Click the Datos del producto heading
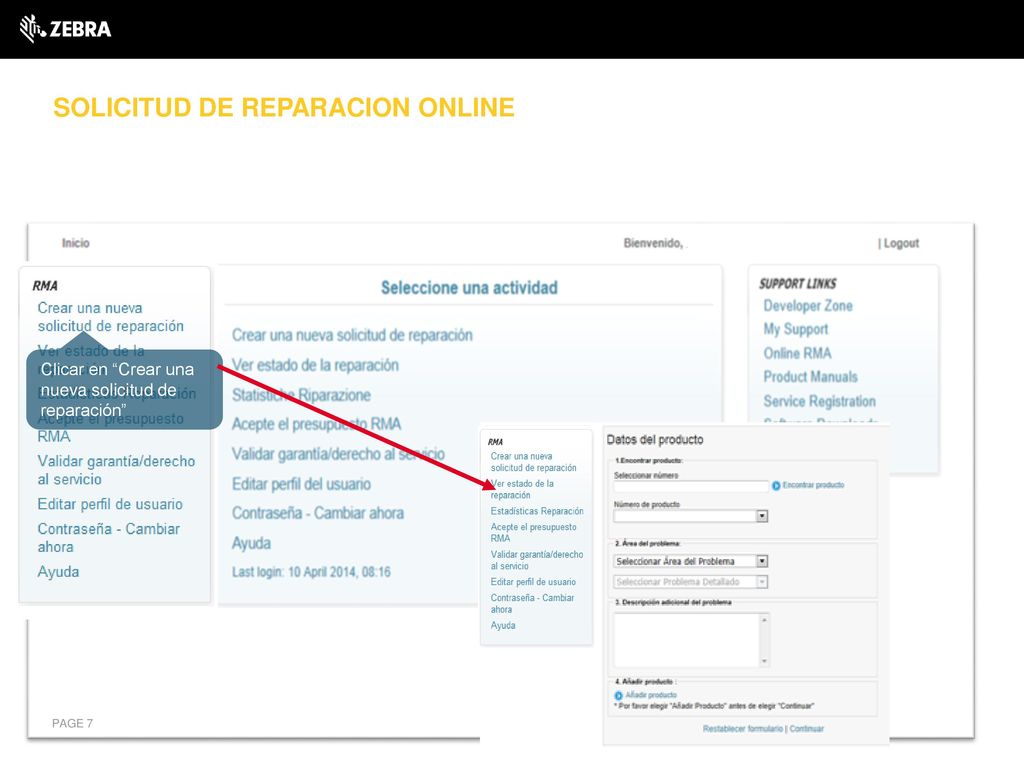Viewport: 1024px width, 768px height. pyautogui.click(x=655, y=440)
